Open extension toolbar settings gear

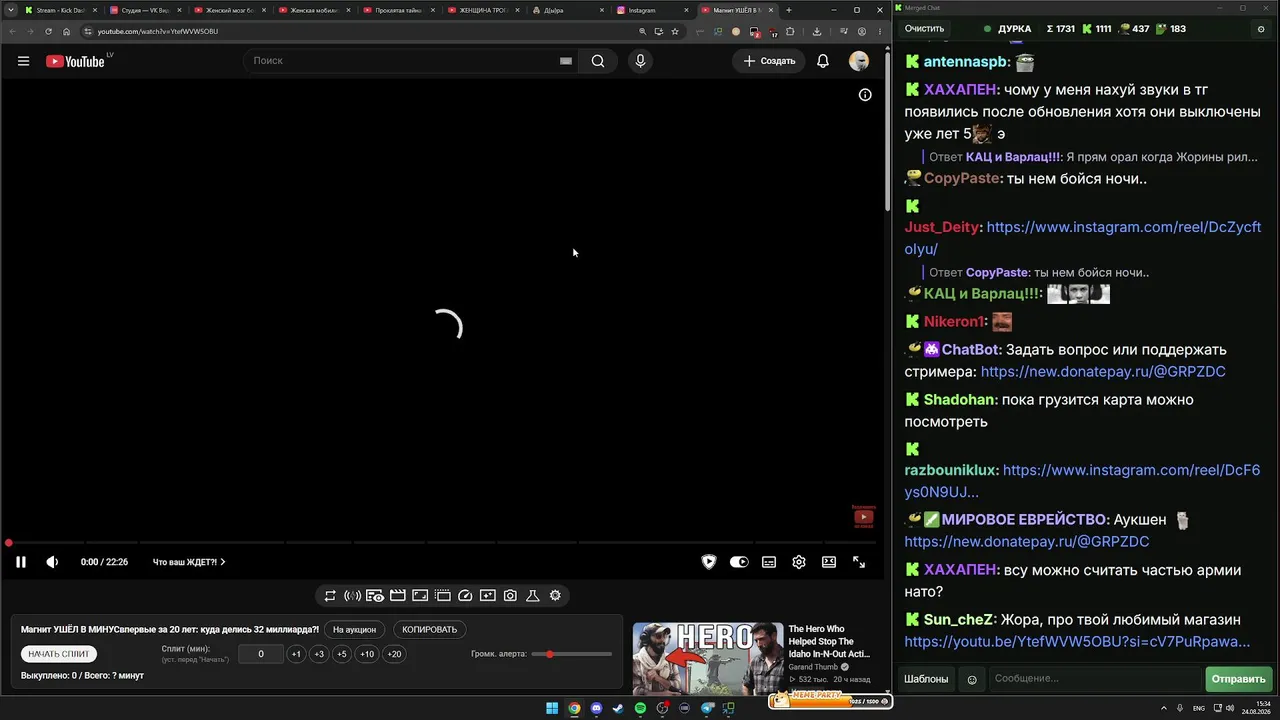point(555,596)
